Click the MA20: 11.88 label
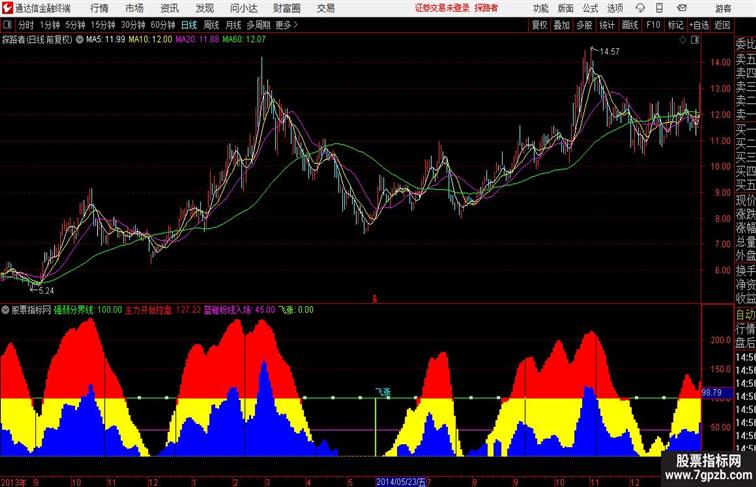Image resolution: width=756 pixels, height=487 pixels. [x=197, y=40]
